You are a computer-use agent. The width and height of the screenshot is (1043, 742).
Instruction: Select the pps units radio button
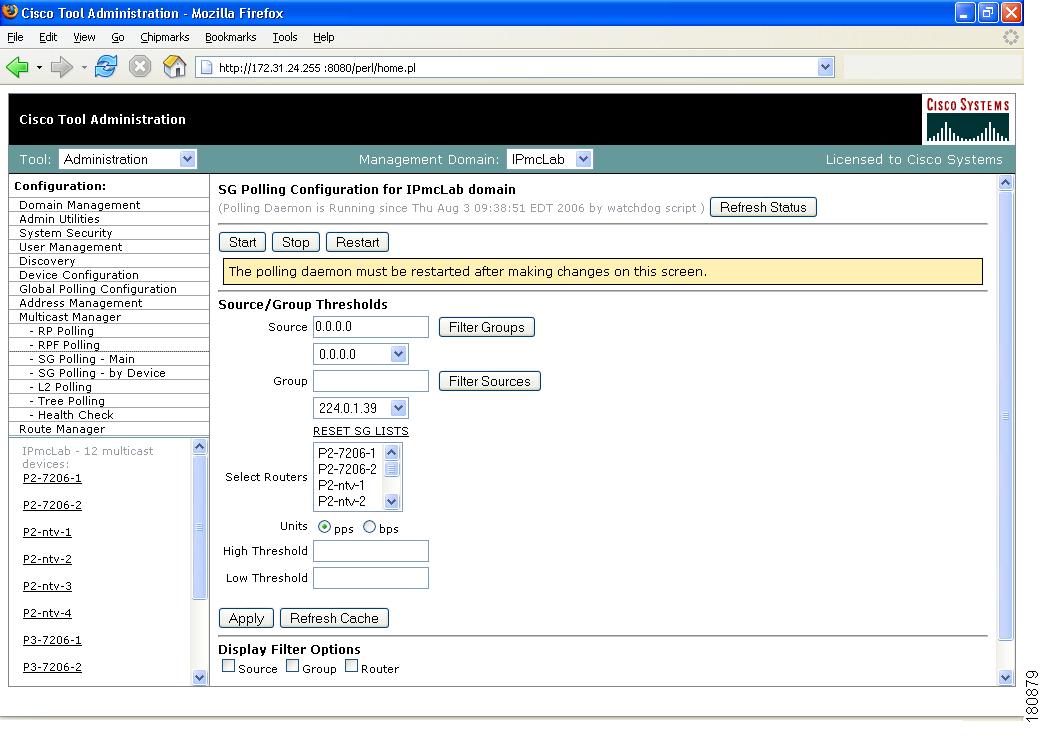click(325, 527)
